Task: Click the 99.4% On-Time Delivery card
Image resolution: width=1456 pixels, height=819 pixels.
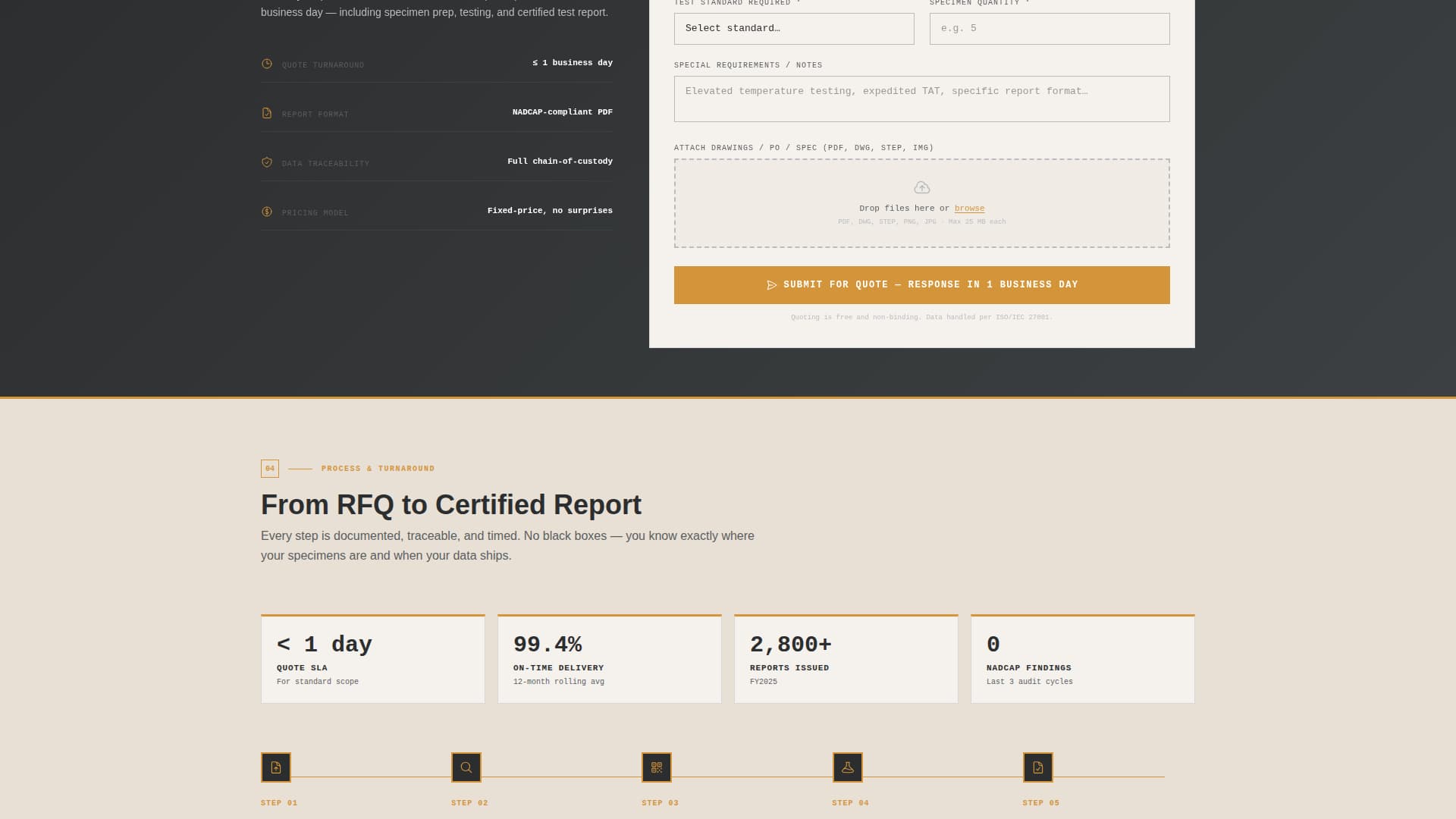Action: (609, 658)
